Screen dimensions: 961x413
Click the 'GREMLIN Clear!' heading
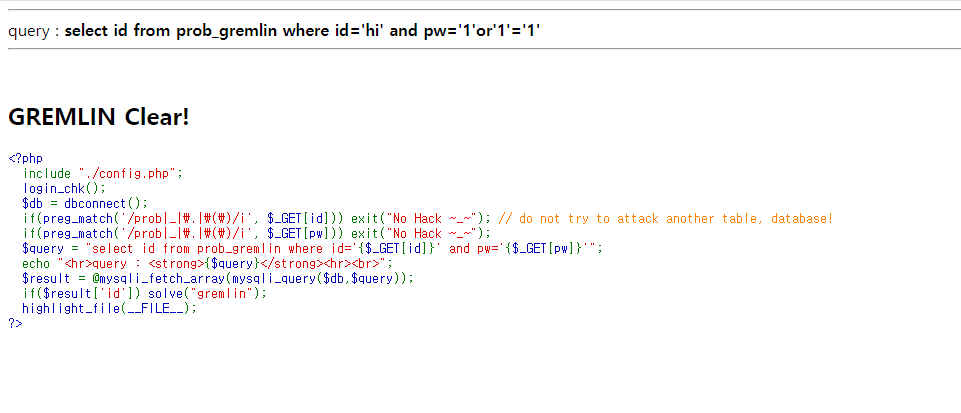(x=99, y=116)
